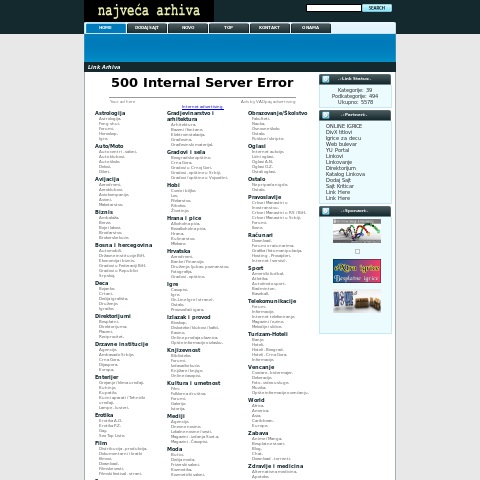Screen dimensions: 480x480
Task: Open the TOP menu tab
Action: tap(229, 28)
